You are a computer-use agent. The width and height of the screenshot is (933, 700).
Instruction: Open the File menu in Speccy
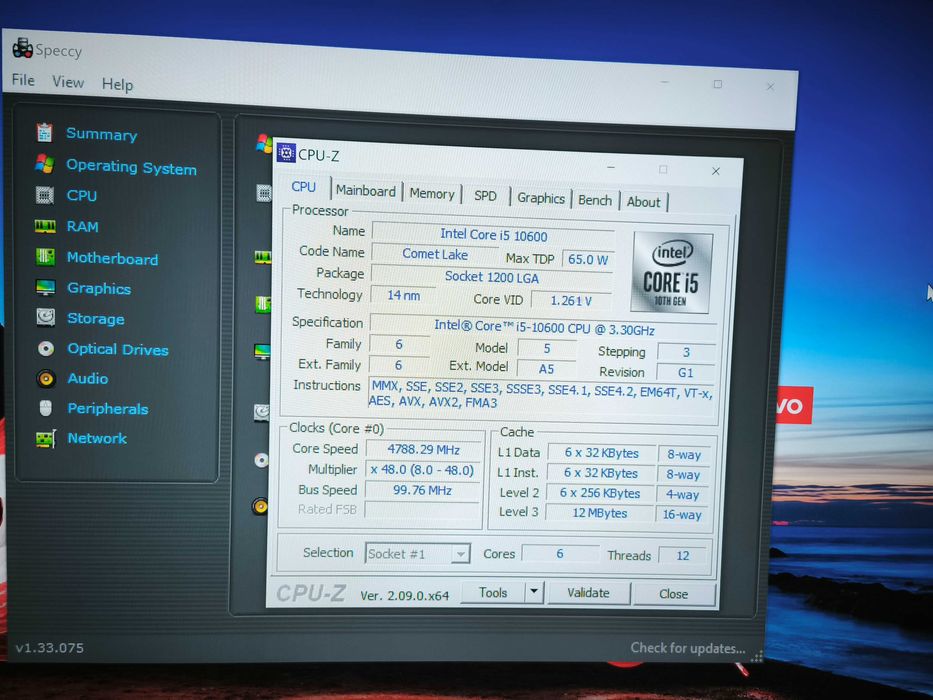23,80
